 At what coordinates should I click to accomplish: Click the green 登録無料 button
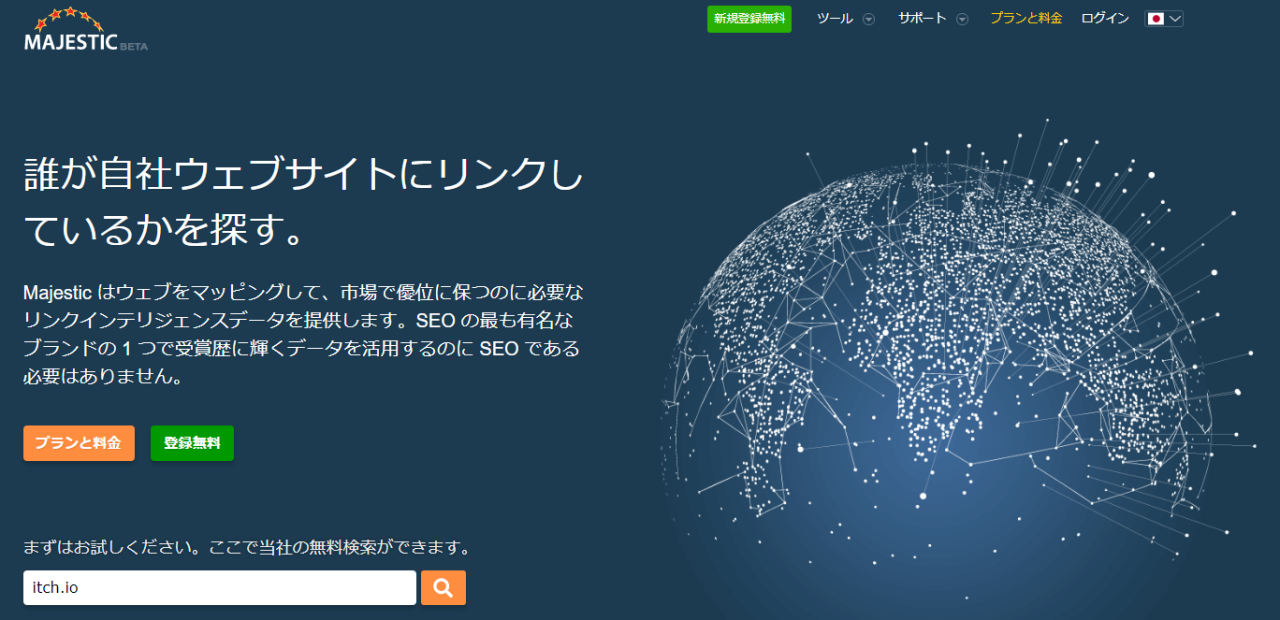pyautogui.click(x=192, y=443)
